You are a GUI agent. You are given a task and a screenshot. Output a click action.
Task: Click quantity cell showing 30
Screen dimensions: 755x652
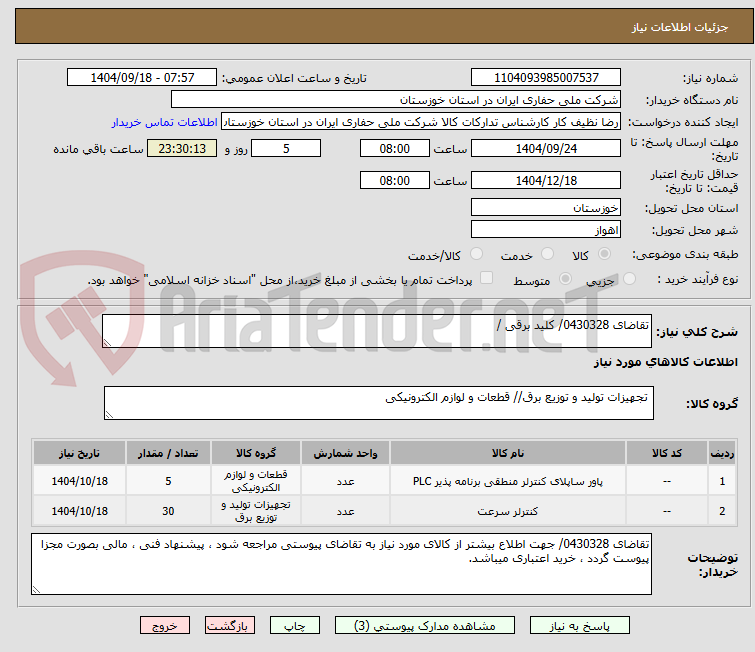(168, 511)
